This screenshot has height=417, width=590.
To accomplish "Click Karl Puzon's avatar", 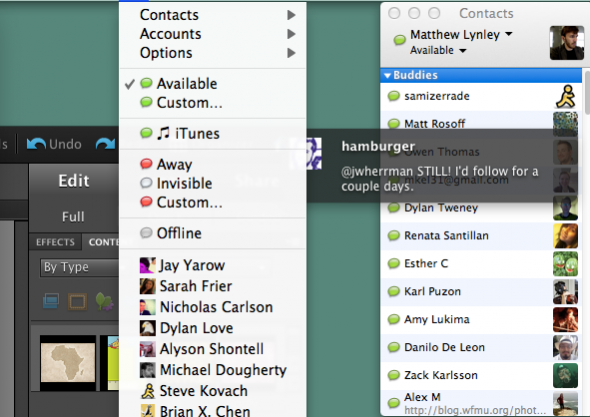I will [x=565, y=292].
